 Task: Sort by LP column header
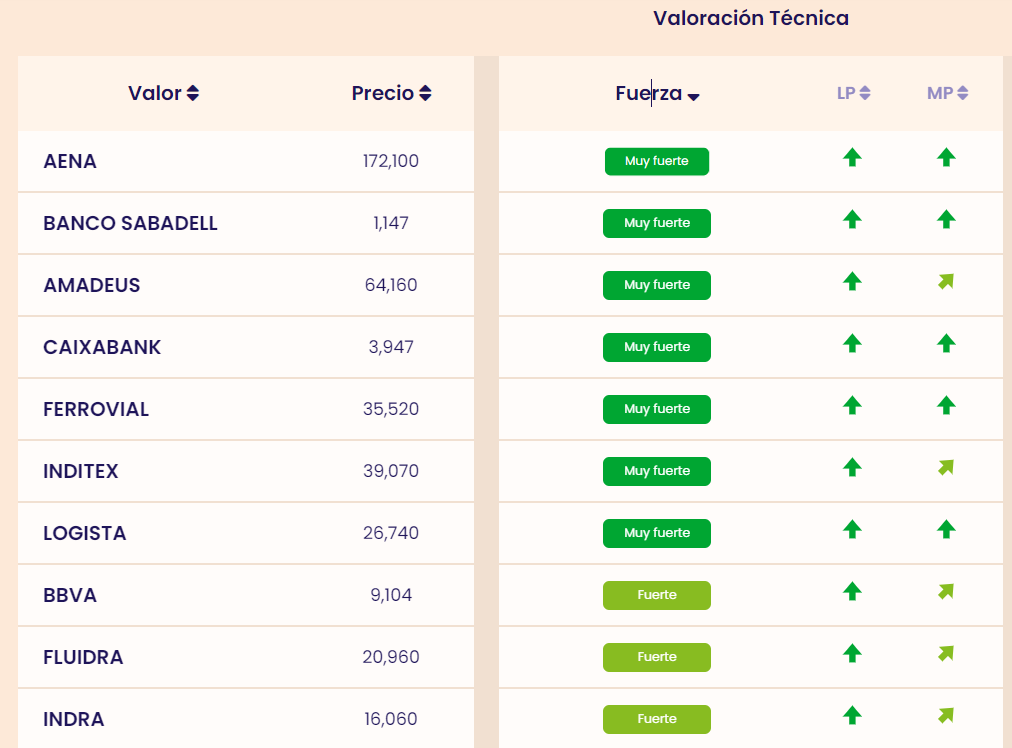tap(853, 93)
